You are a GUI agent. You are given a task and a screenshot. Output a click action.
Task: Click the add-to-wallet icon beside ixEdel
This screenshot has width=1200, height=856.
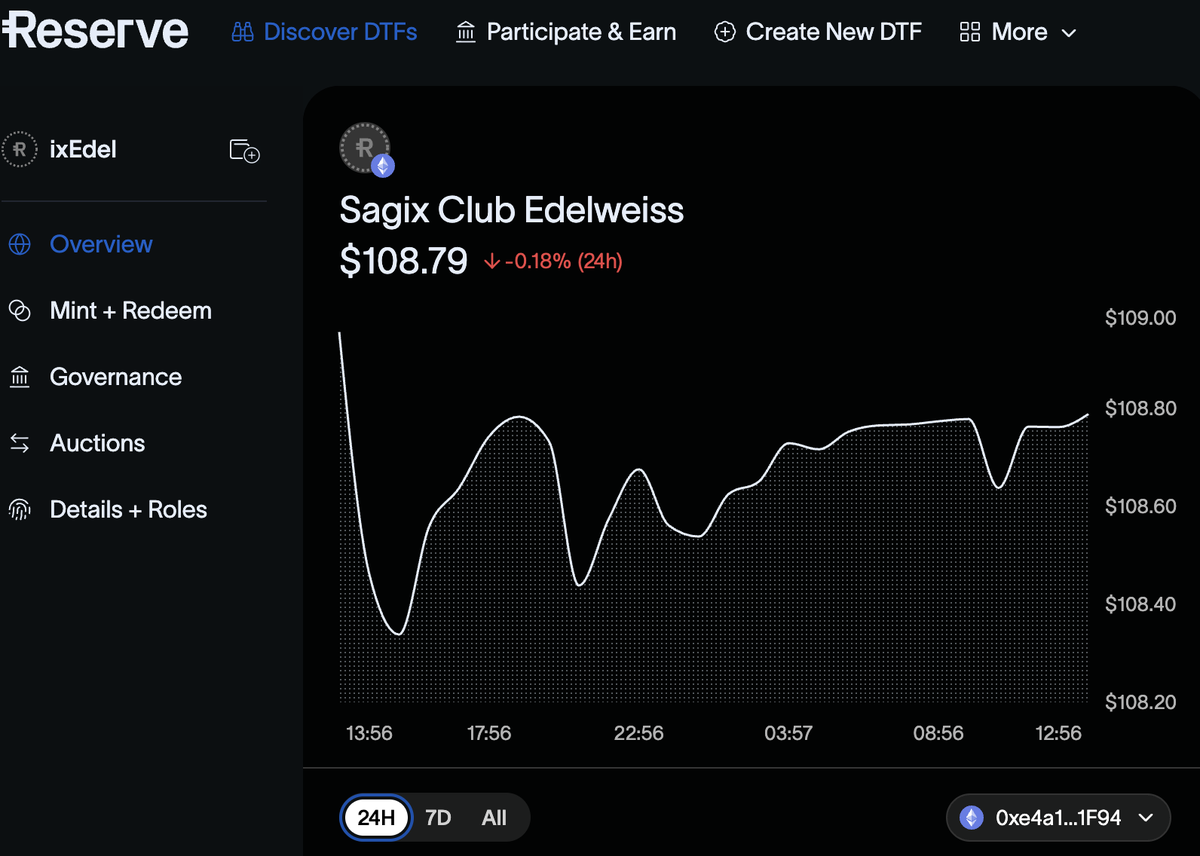(x=244, y=150)
